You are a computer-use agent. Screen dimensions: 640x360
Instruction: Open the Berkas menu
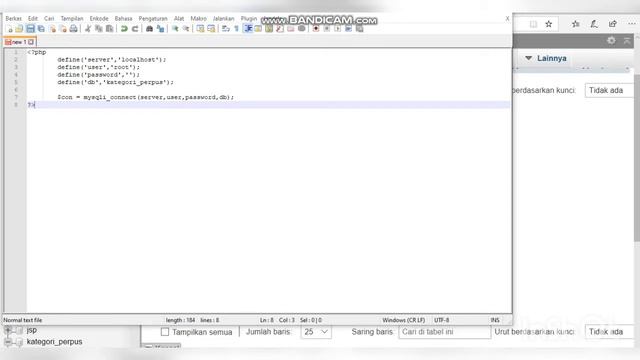pos(13,18)
